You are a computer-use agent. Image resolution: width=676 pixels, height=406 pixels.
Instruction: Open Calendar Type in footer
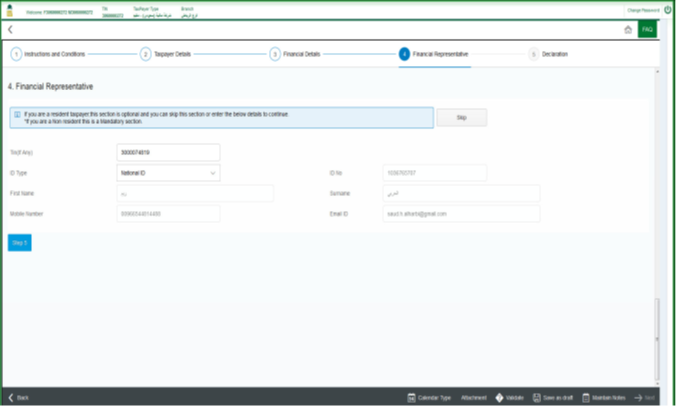click(x=412, y=398)
